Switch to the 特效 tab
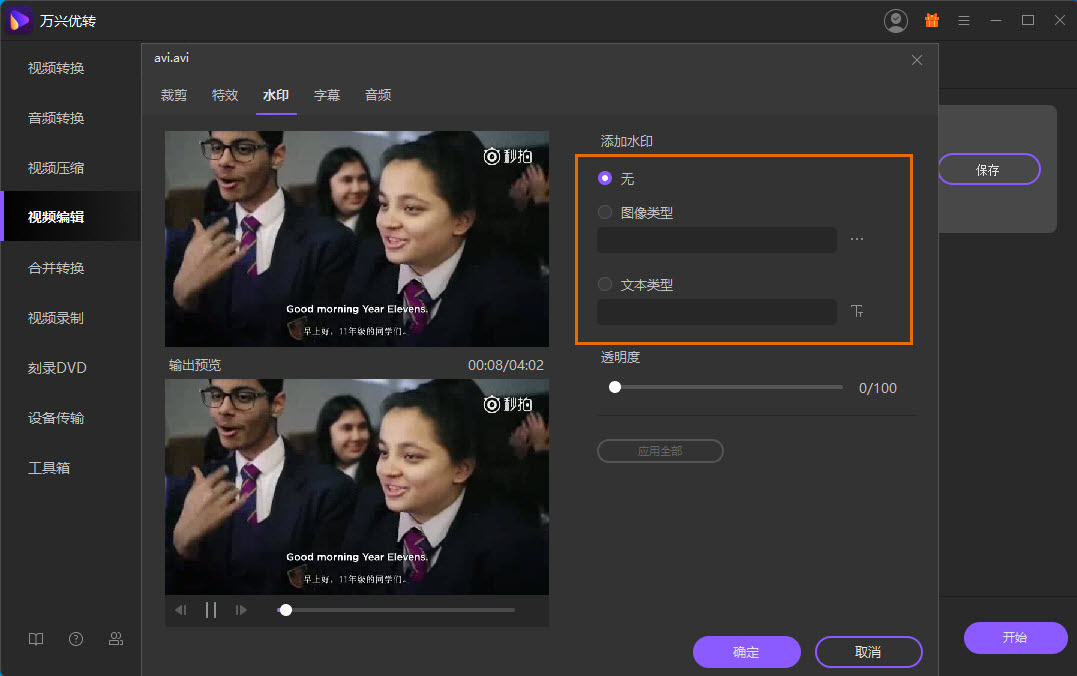 (225, 95)
